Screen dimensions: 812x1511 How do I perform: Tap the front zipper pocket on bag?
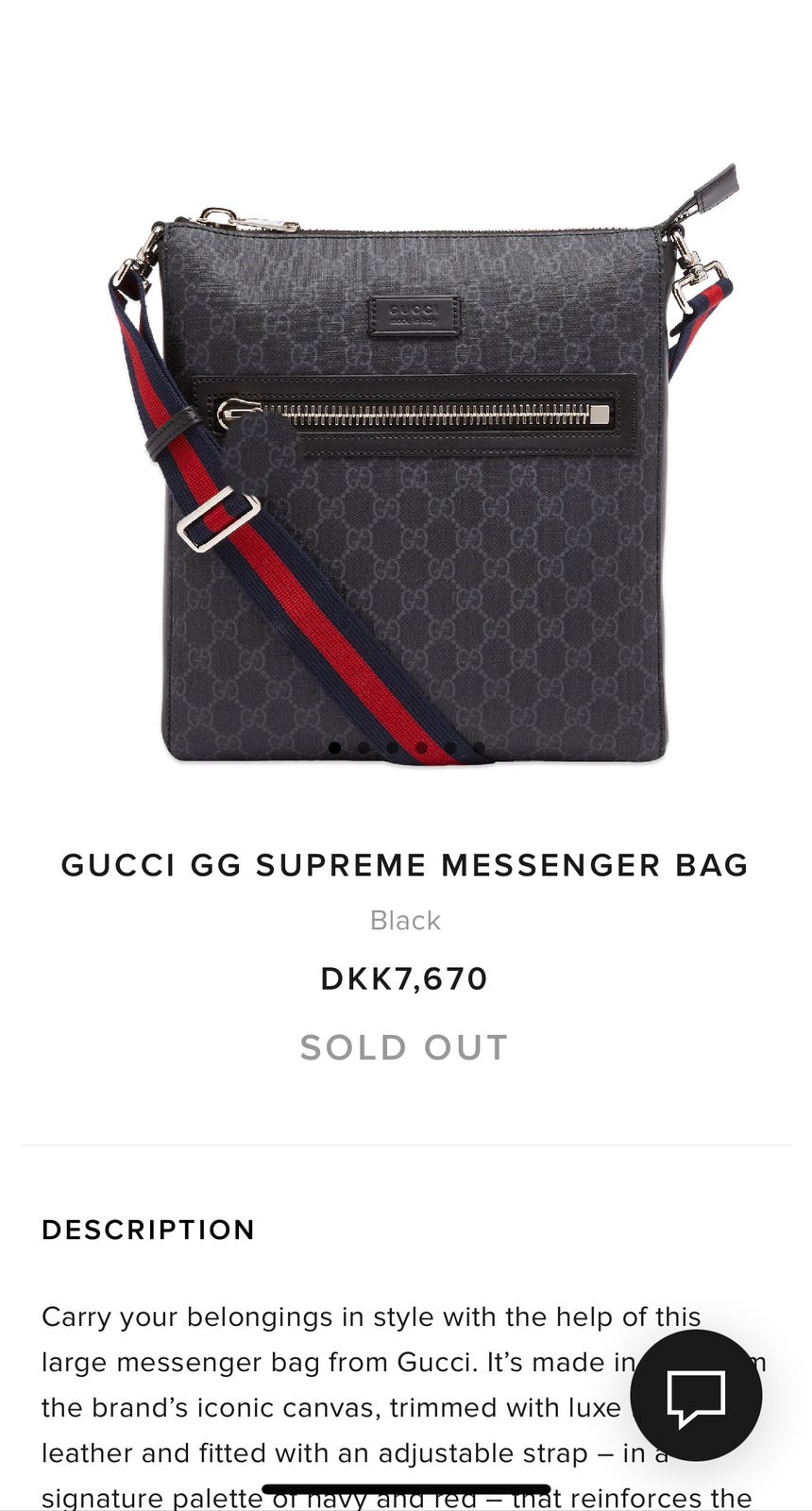414,414
